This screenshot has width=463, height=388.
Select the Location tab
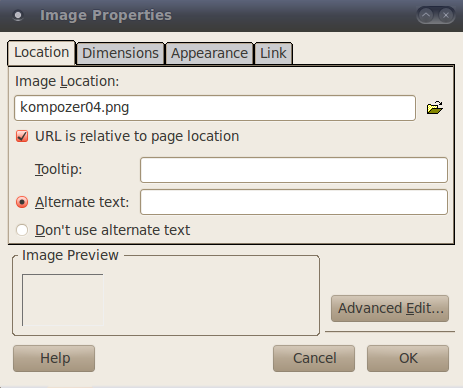coord(42,52)
